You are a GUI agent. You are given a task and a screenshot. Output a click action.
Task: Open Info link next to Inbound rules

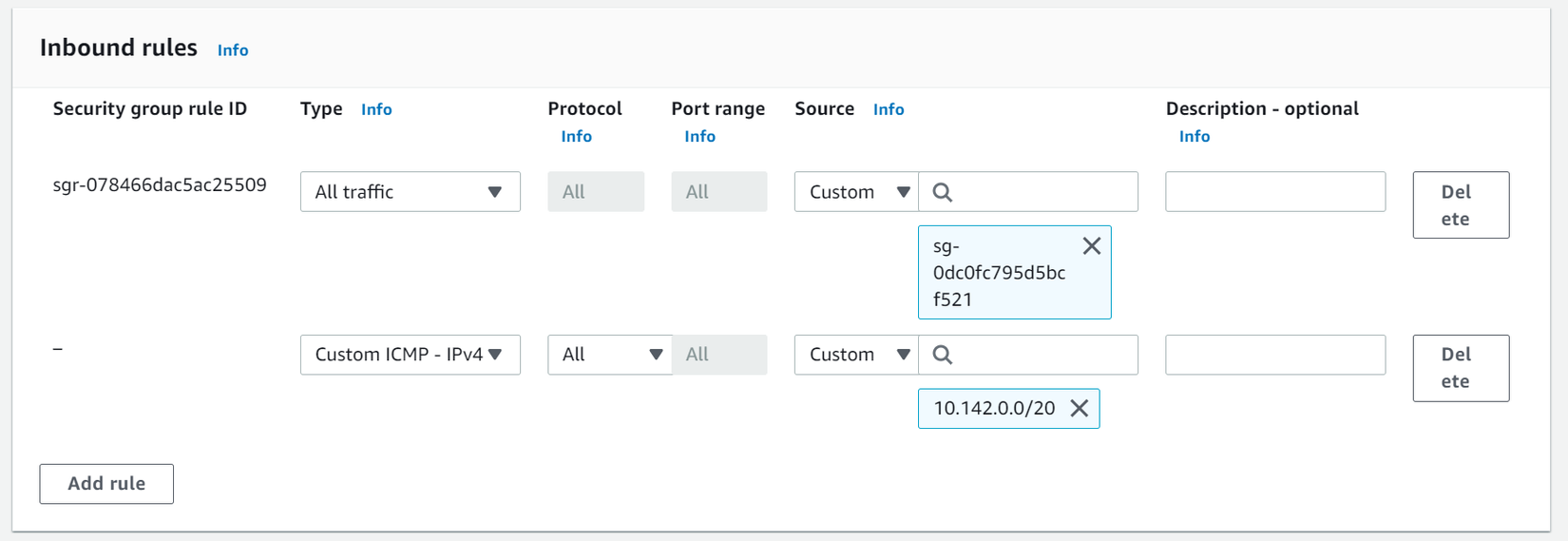tap(233, 50)
